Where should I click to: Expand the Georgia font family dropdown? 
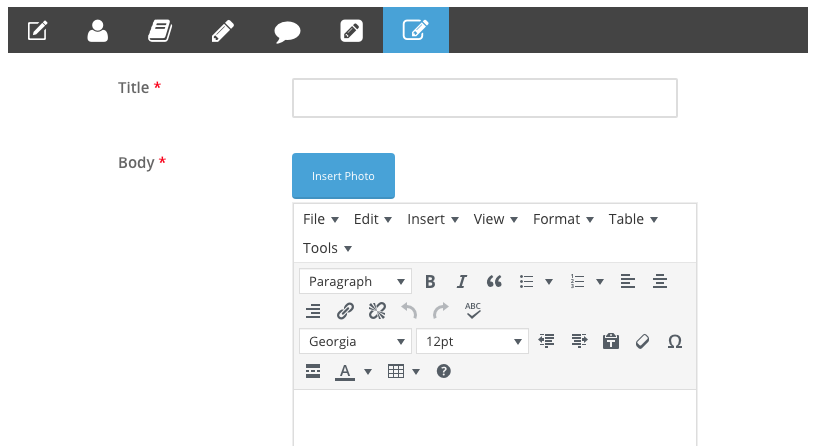355,341
